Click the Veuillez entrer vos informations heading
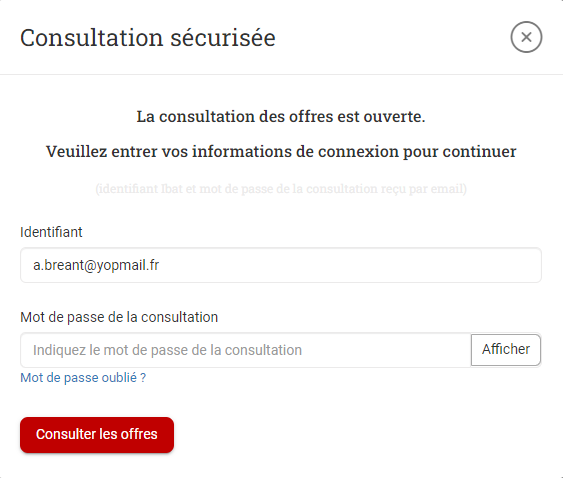 [x=281, y=151]
